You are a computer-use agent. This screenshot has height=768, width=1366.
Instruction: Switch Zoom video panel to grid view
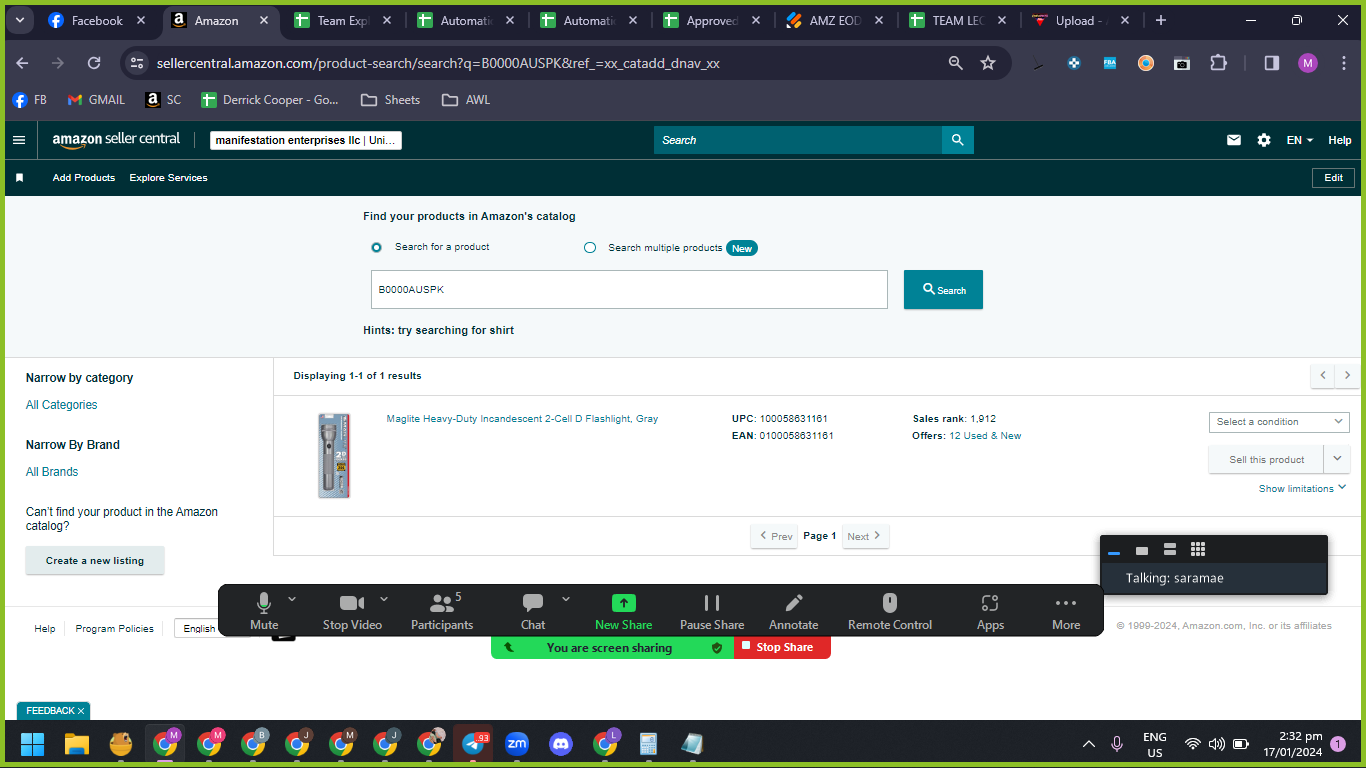(x=1198, y=549)
